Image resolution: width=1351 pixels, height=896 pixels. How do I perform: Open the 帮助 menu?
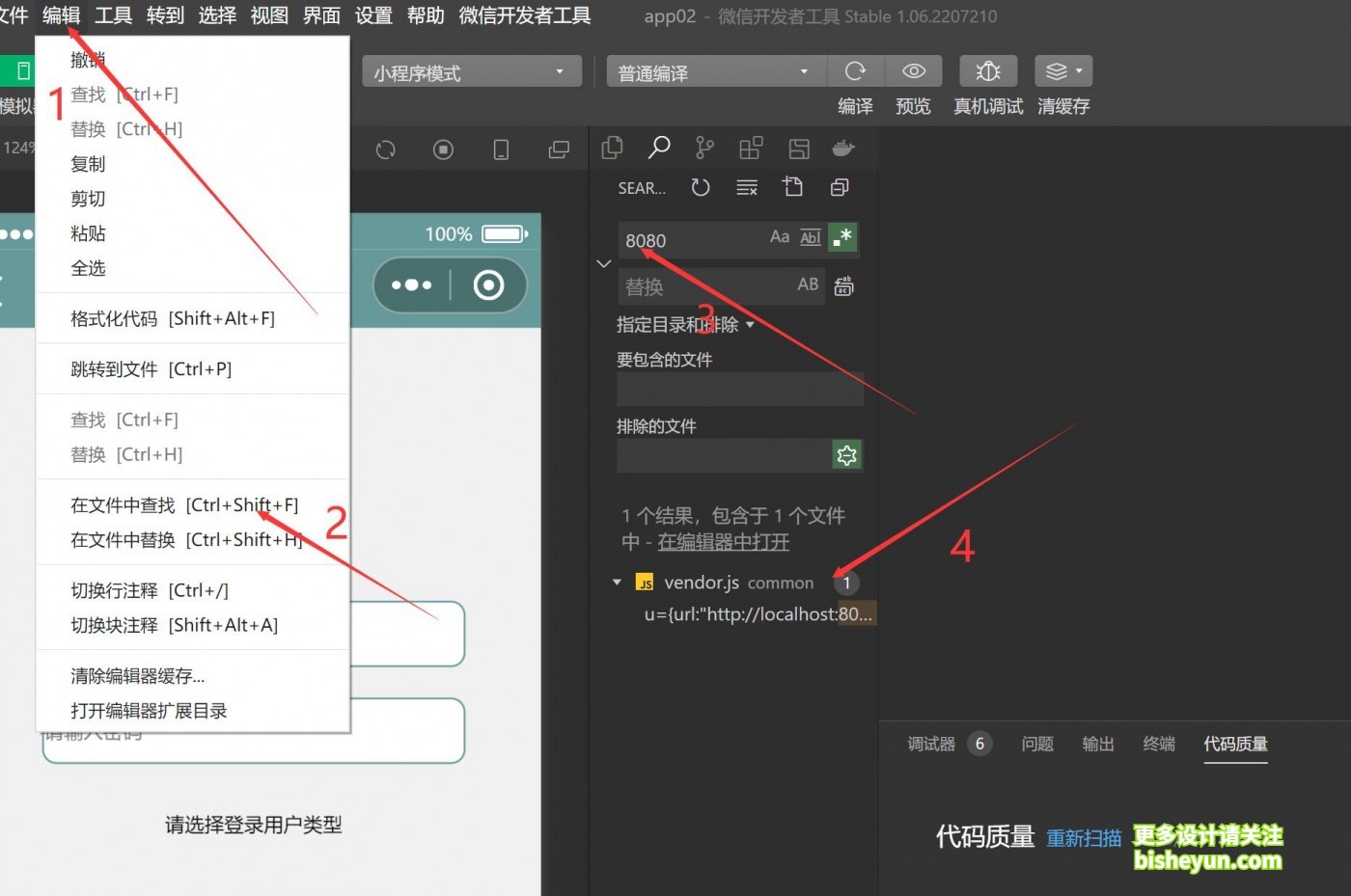pos(426,15)
